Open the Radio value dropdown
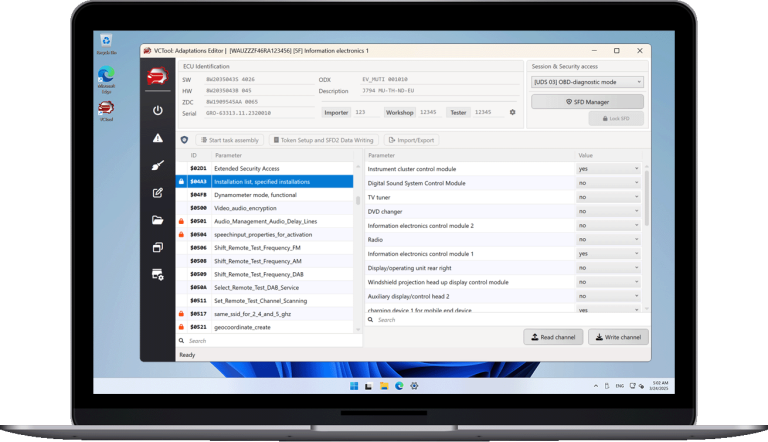Screen dimensions: 768x442 pos(608,240)
